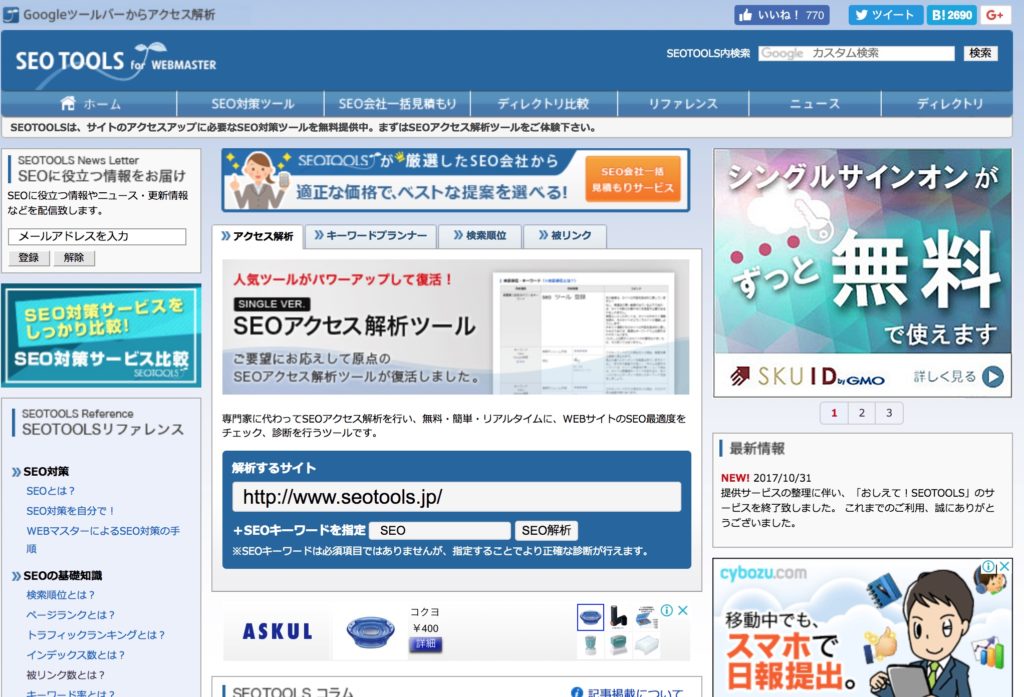Open the SEO対策ツール menu
This screenshot has height=697, width=1024.
[x=252, y=103]
